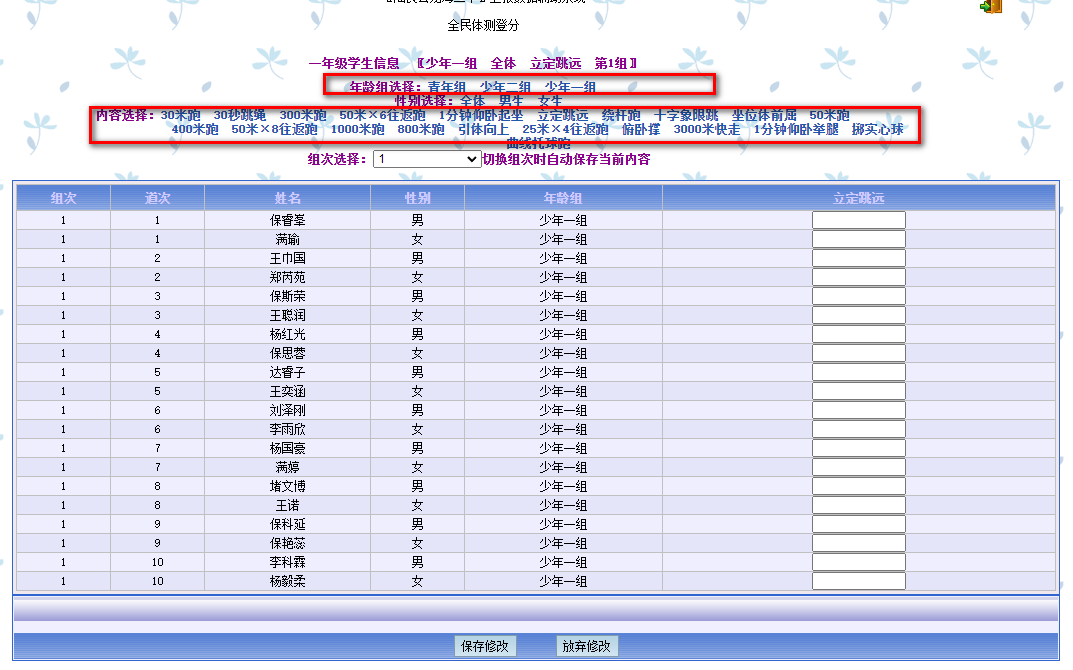Select the 30米跑 content link

coord(180,115)
